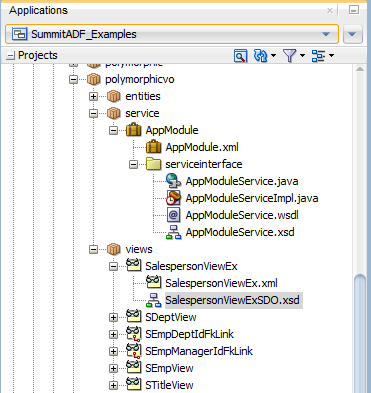
Task: Collapse the SalespersonViewEx node
Action: point(113,266)
